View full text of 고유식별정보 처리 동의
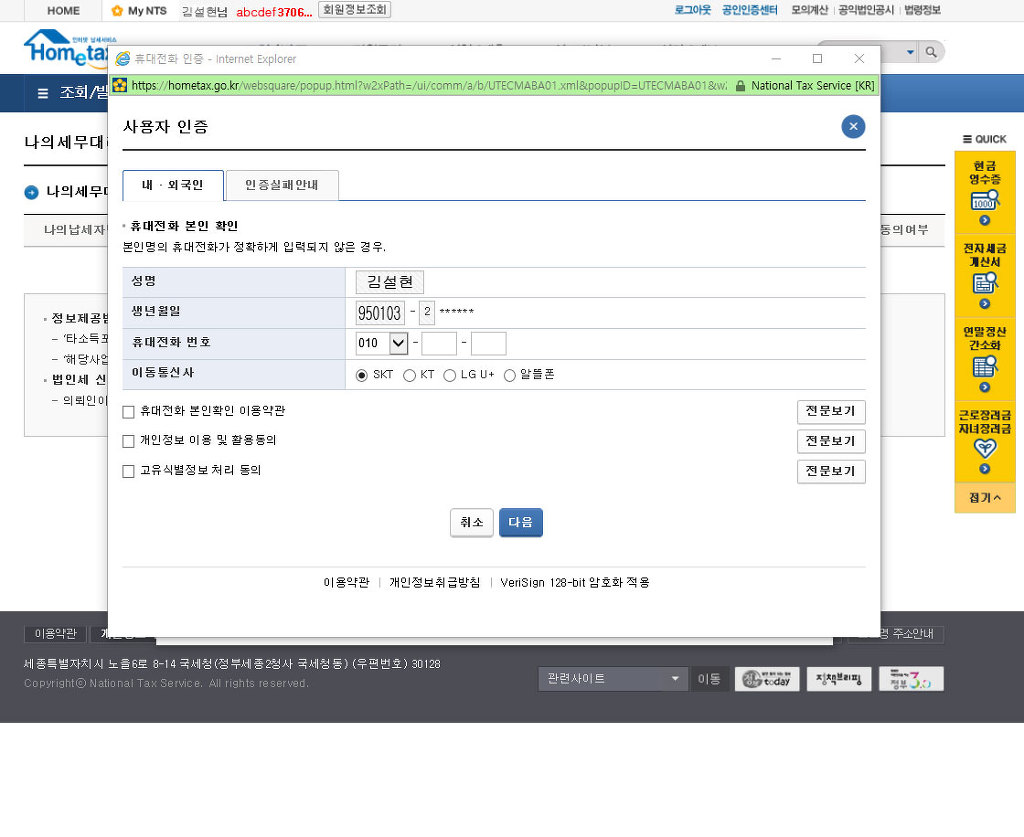The image size is (1024, 837). pos(831,471)
